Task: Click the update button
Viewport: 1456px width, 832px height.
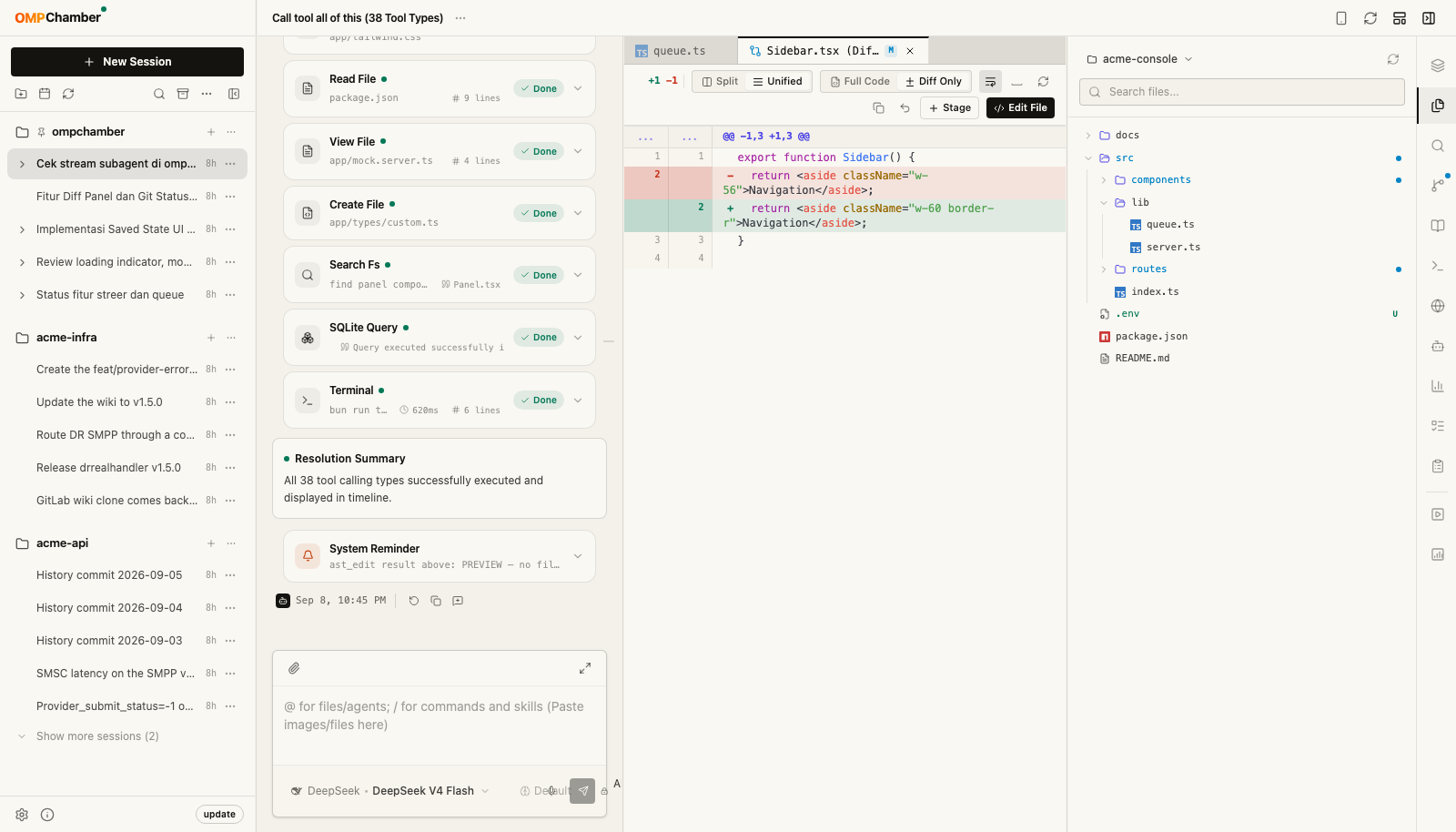Action: click(x=219, y=815)
